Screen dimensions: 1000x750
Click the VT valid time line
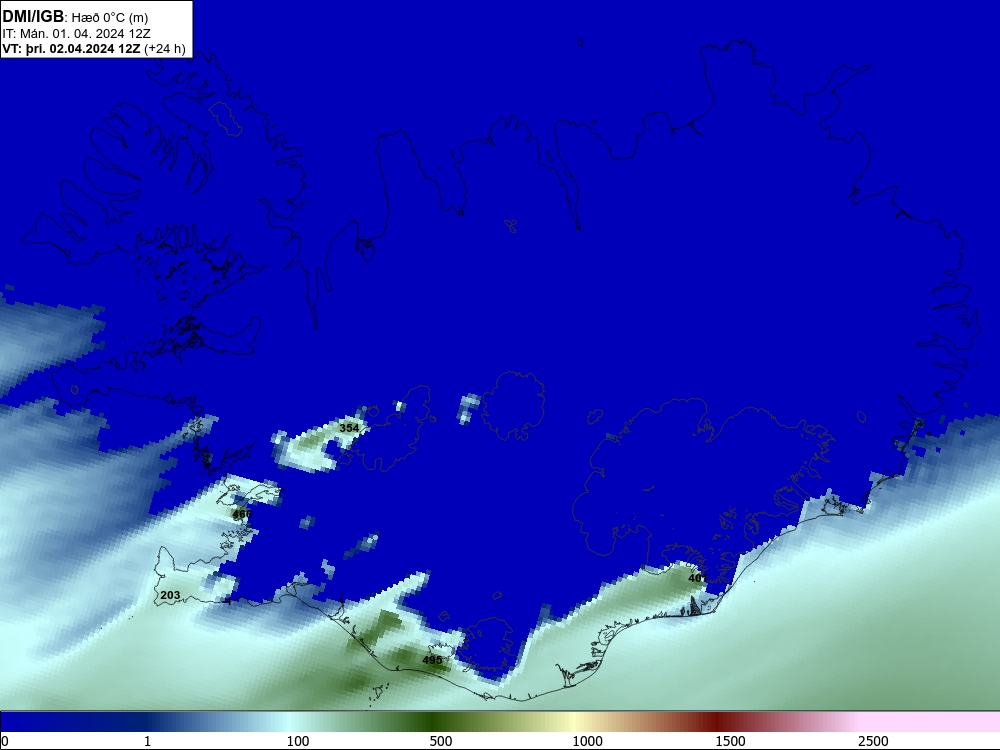pos(94,49)
